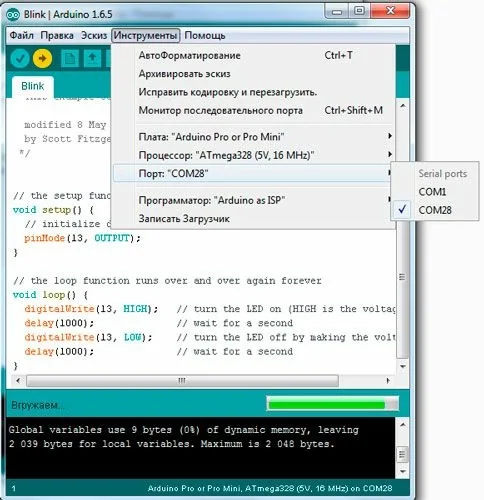This screenshot has height=500, width=484.
Task: Click the pinMode(13, OUTPUT) line
Action: (x=82, y=238)
